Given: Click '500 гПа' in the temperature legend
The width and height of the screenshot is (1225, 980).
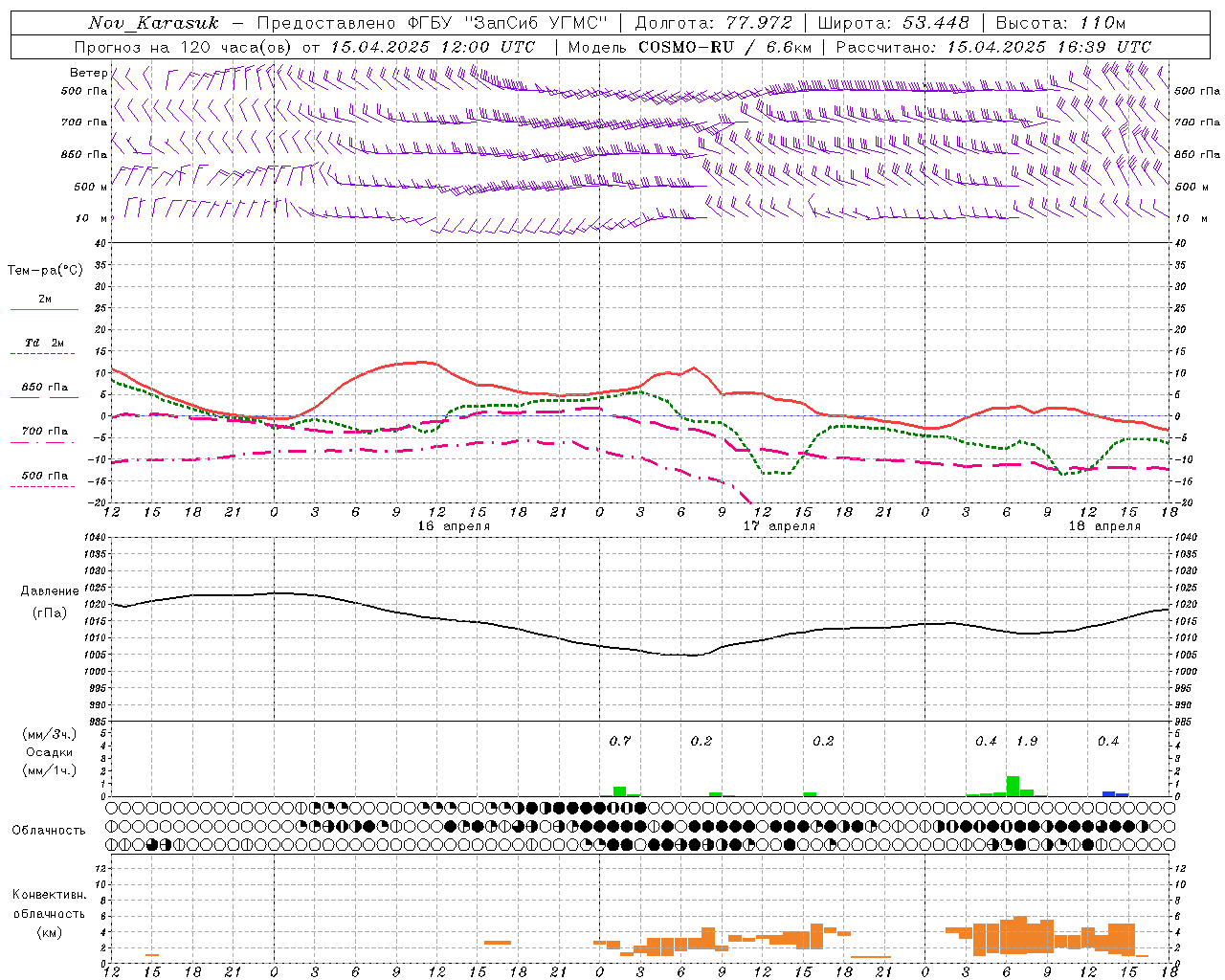Looking at the screenshot, I should pos(45,476).
